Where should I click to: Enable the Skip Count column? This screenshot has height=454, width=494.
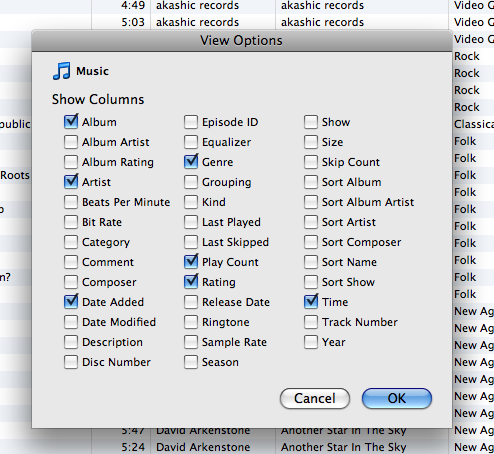pos(311,162)
